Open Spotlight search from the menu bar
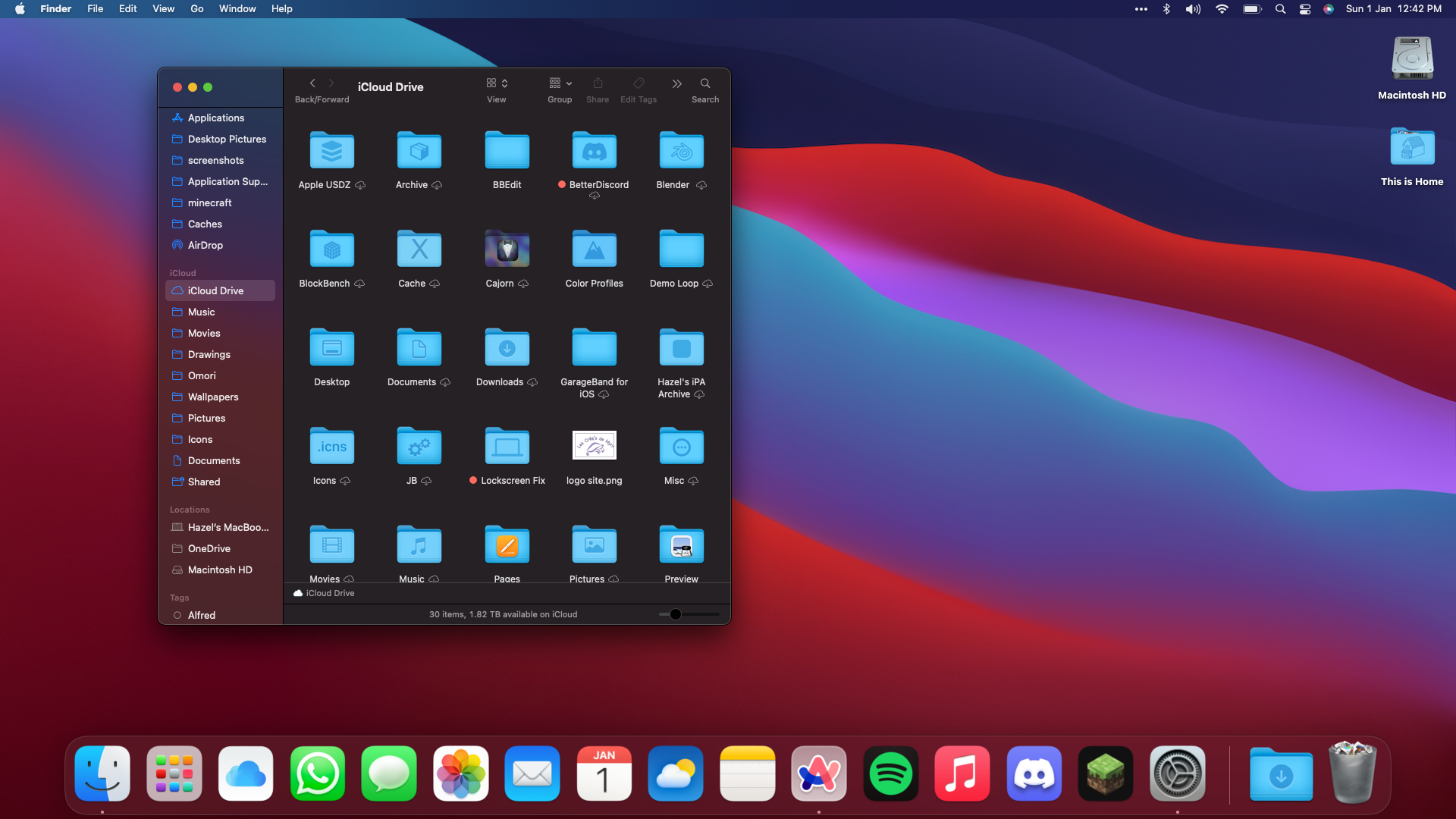This screenshot has width=1456, height=819. click(1280, 9)
